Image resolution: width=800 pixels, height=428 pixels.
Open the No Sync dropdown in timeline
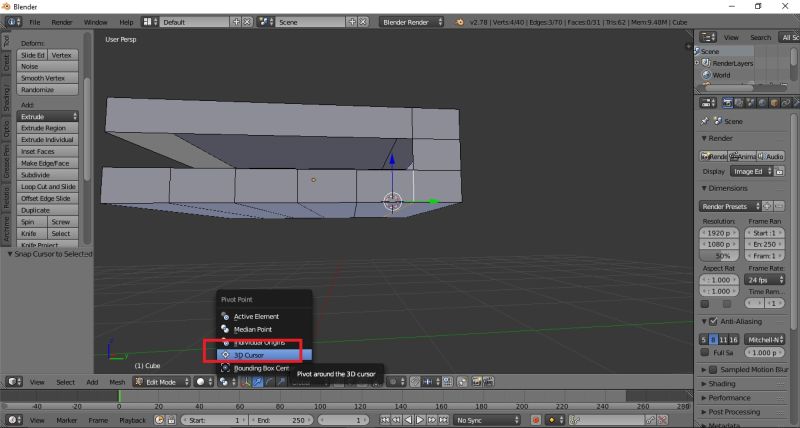[487, 420]
